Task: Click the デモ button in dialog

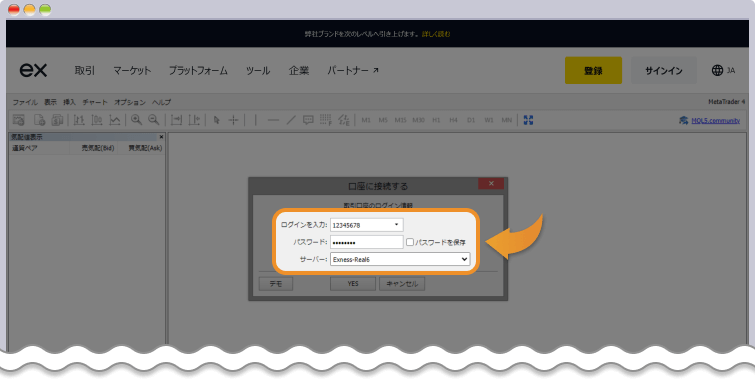Action: coord(276,284)
